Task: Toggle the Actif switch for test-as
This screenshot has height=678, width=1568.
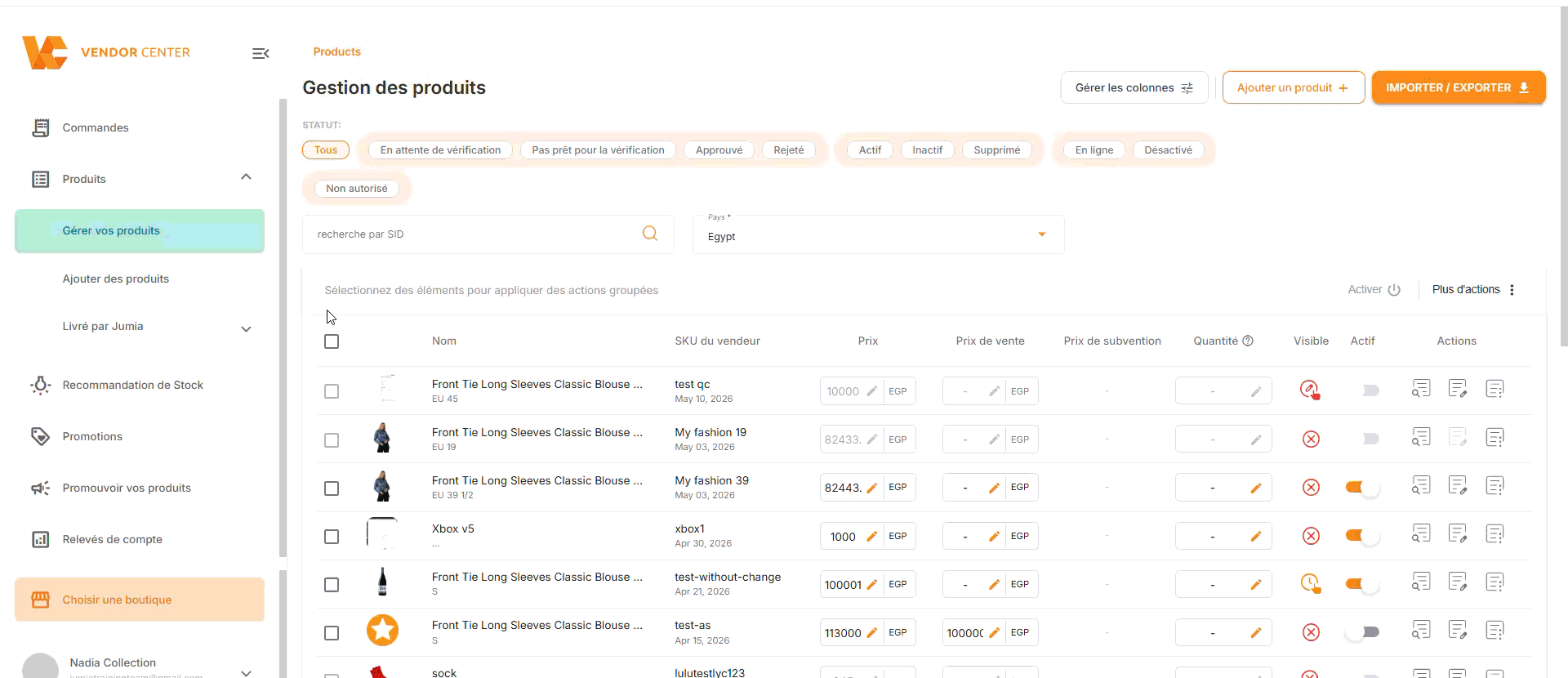Action: tap(1362, 632)
